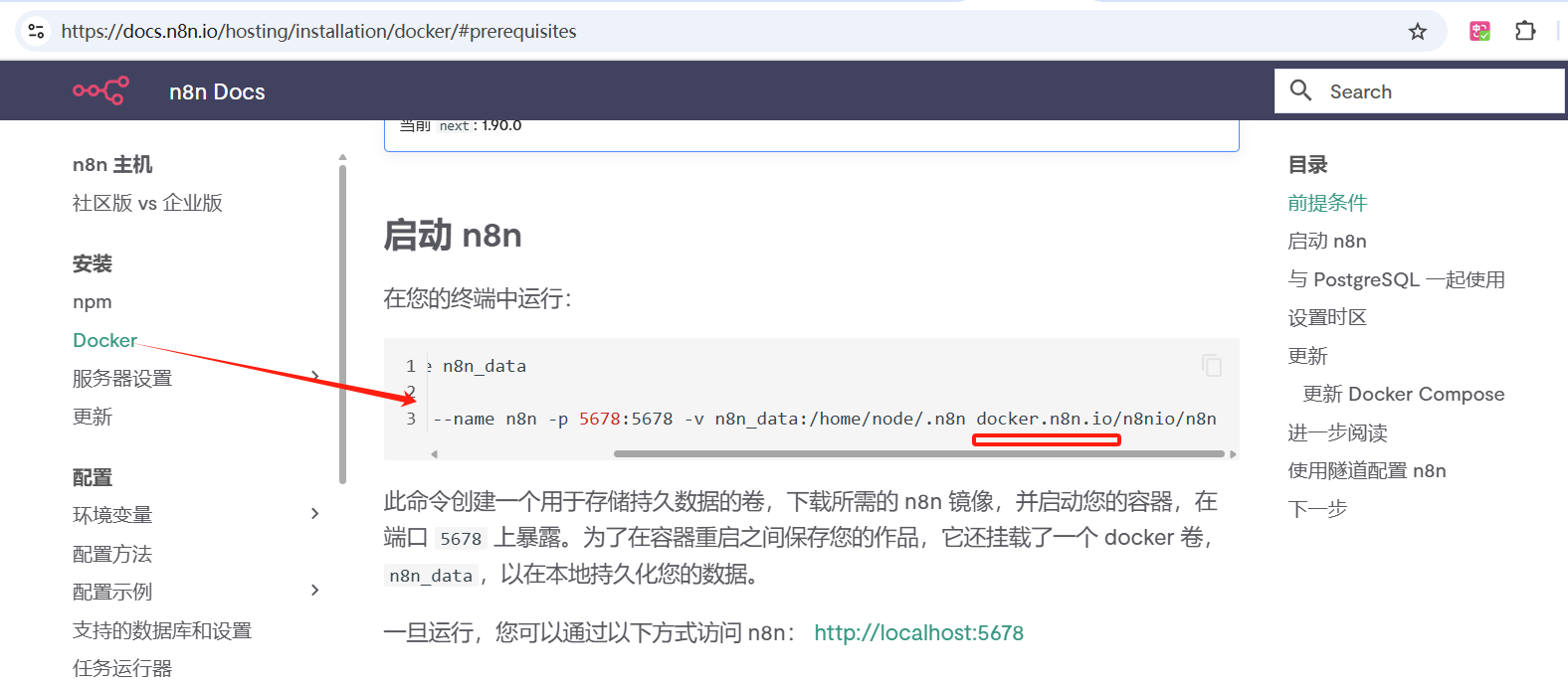Click the next: 1.90.0 version text

pyautogui.click(x=481, y=126)
